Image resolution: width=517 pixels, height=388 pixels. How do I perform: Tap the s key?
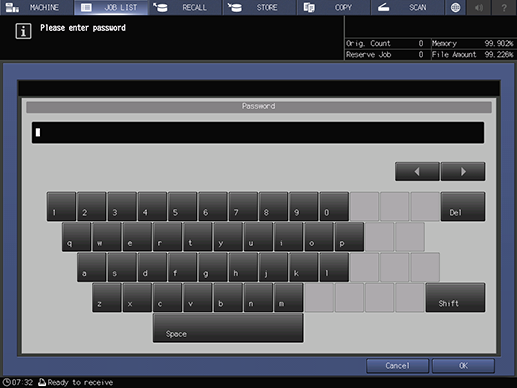click(x=122, y=267)
